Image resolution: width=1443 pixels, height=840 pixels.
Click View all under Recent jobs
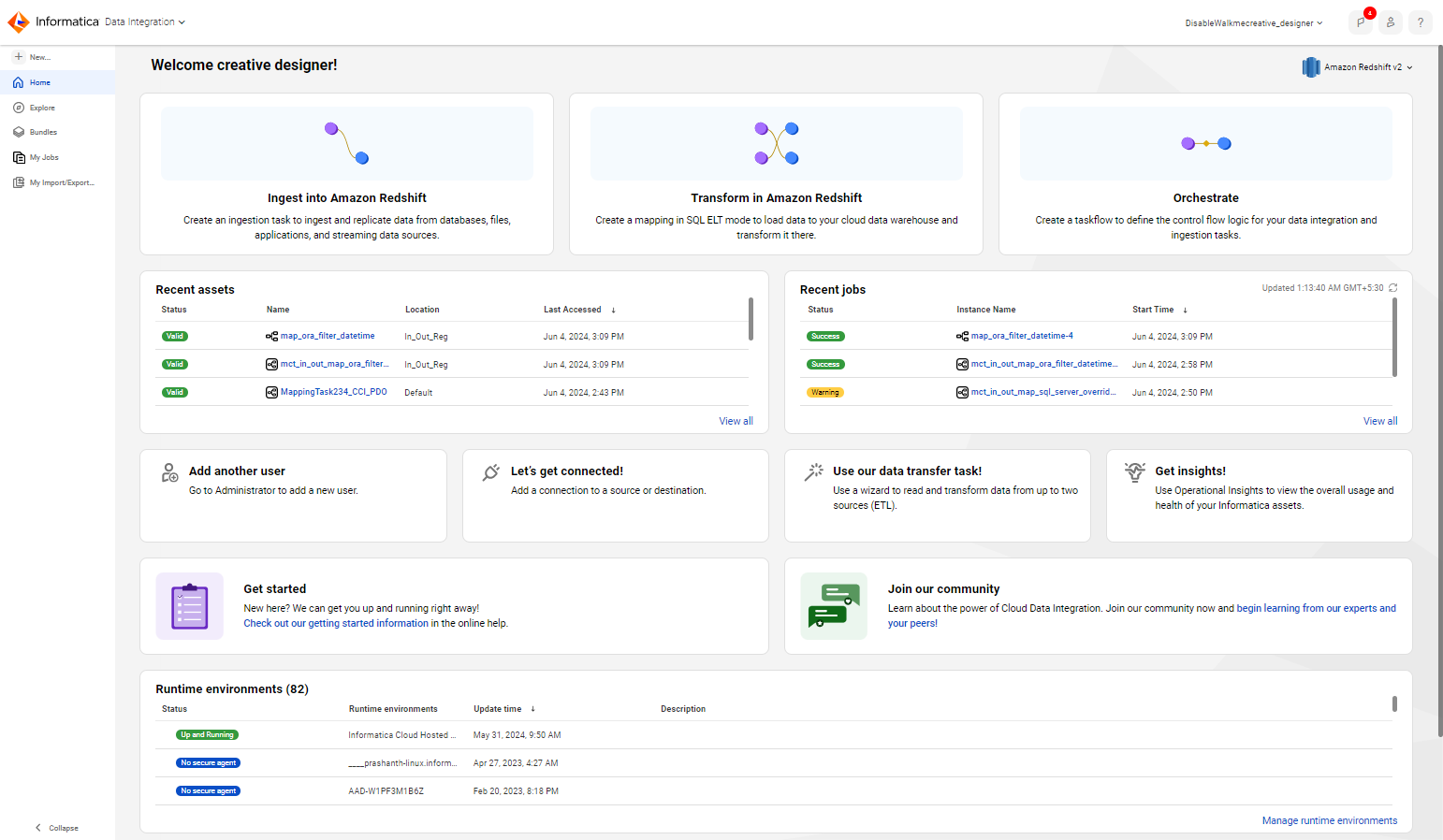pos(1380,421)
